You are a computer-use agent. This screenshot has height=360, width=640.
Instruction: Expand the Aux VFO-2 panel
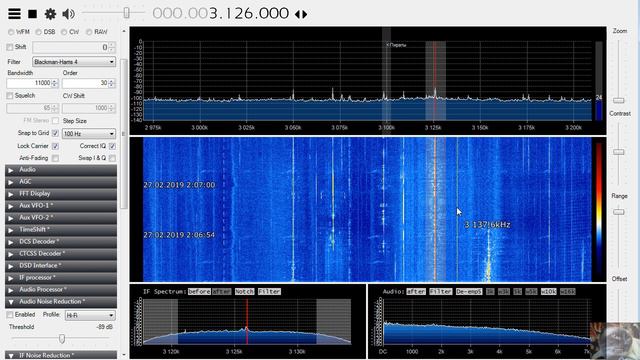pos(61,218)
